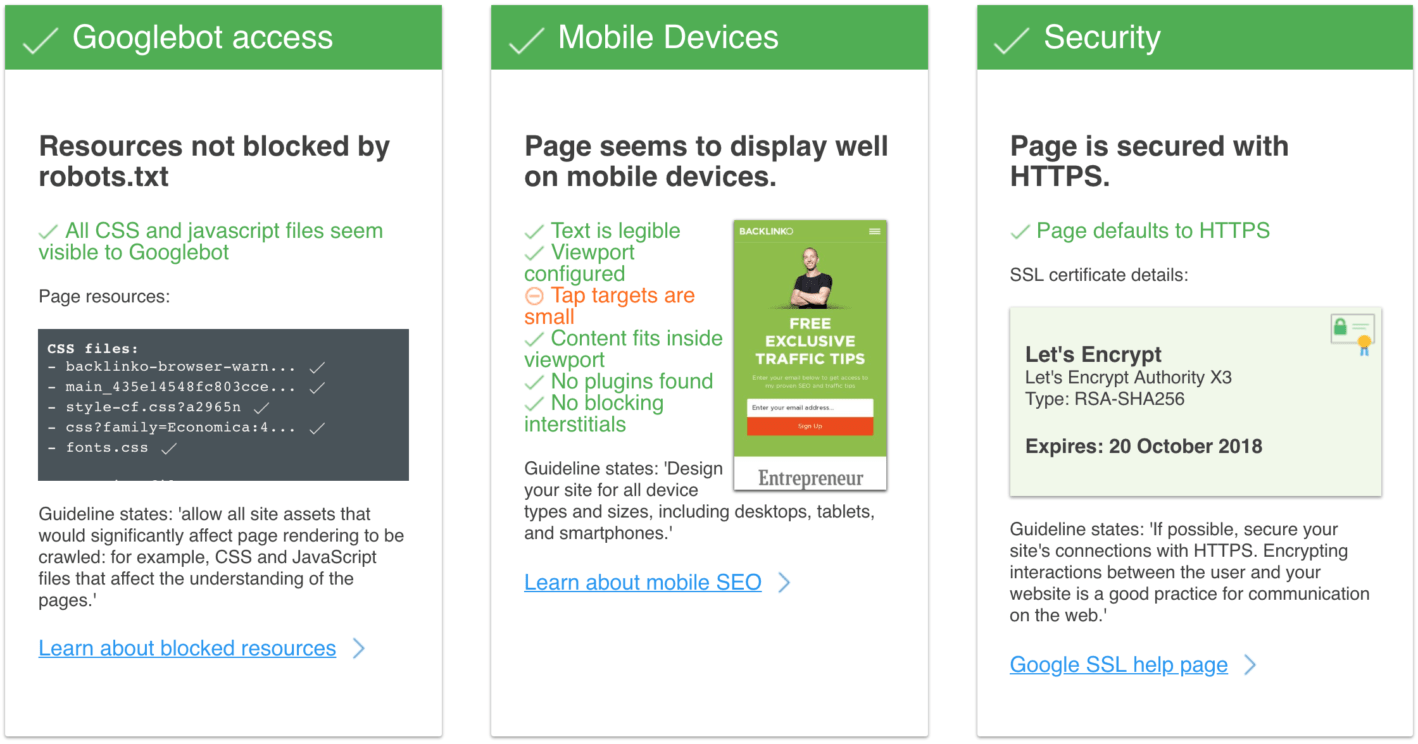Viewport: 1418px width, 744px height.
Task: Open the Google SSL help page link
Action: pos(1118,665)
